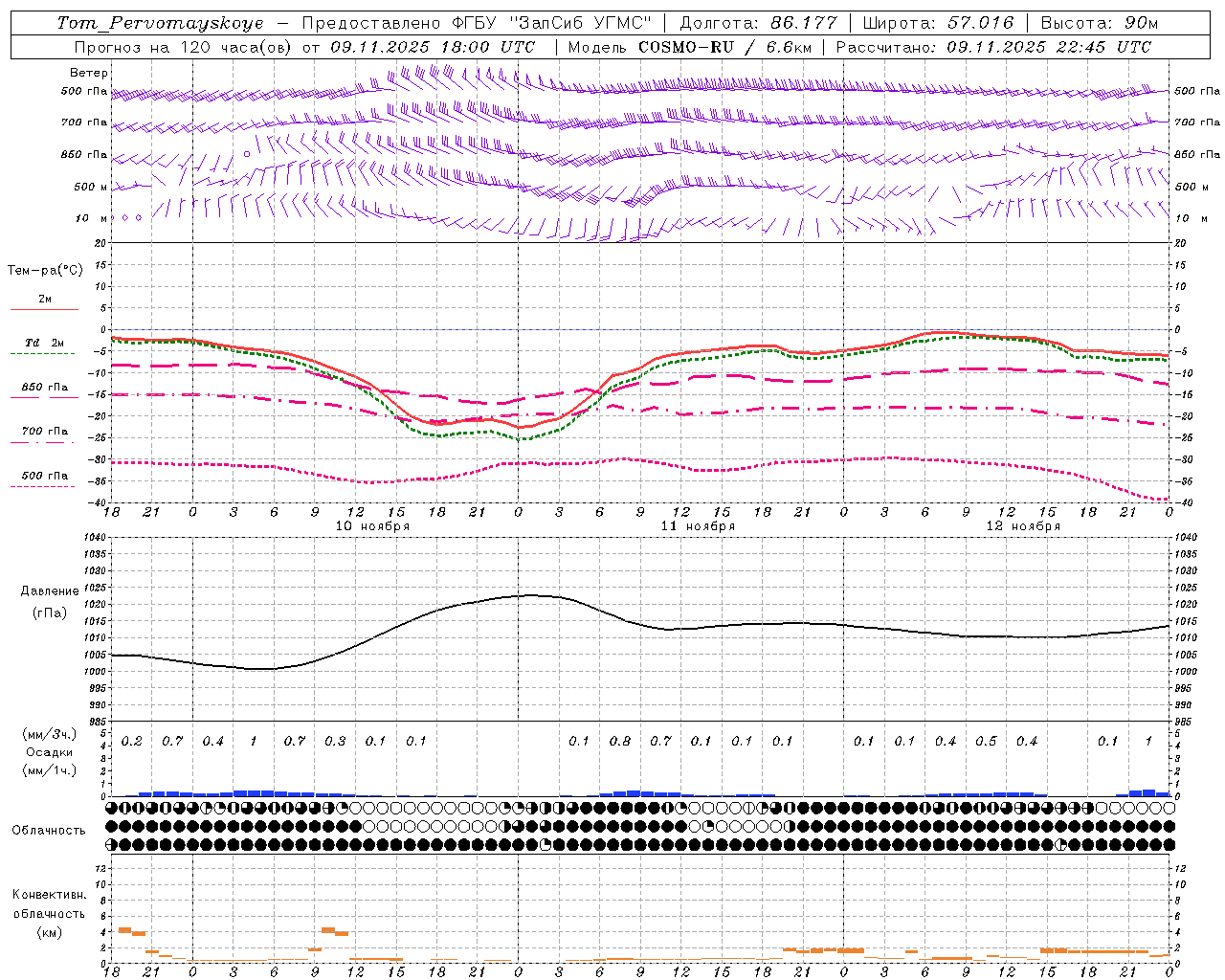Screen dimensions: 1225x980
Task: Click the Tom_Pervomayskoye station title
Action: coord(161,23)
